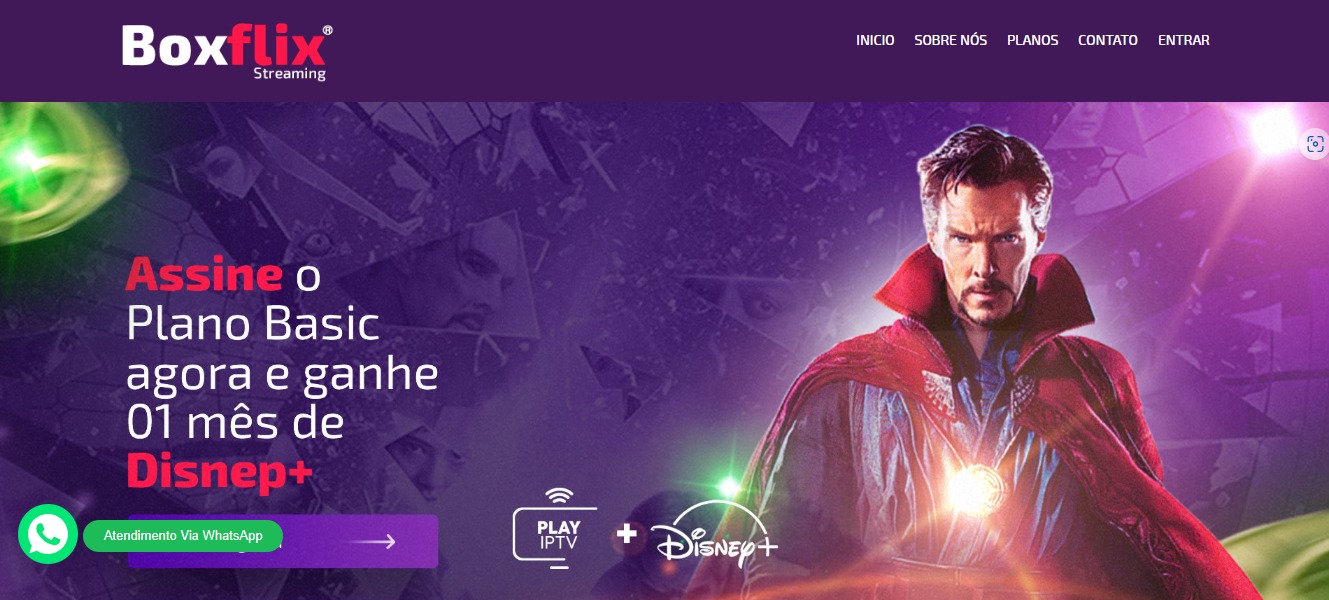This screenshot has height=600, width=1329.
Task: Click the Plano Basic headline text
Action: point(253,324)
